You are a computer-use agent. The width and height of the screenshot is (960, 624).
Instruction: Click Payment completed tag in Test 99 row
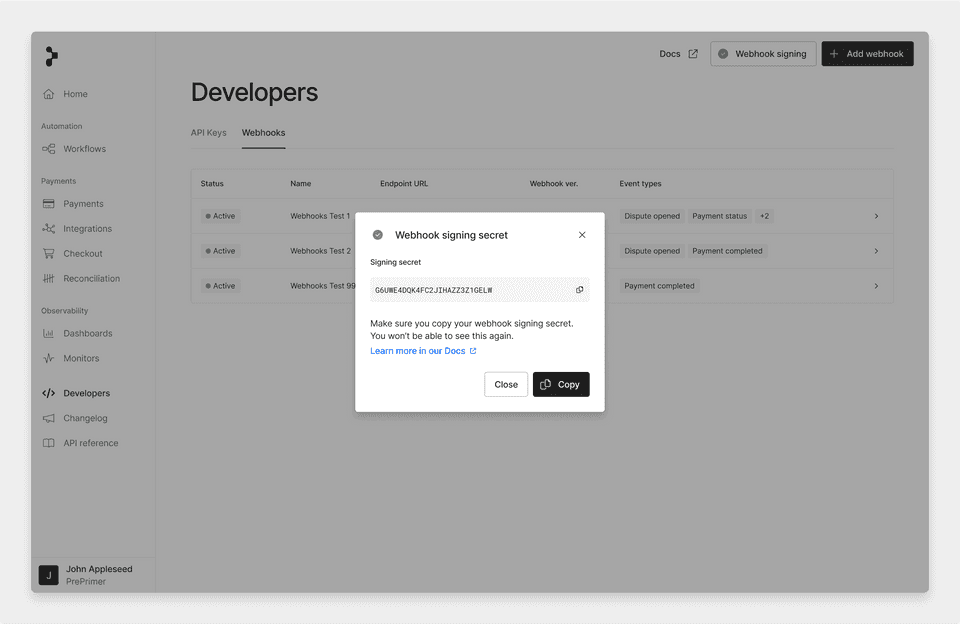coord(659,286)
